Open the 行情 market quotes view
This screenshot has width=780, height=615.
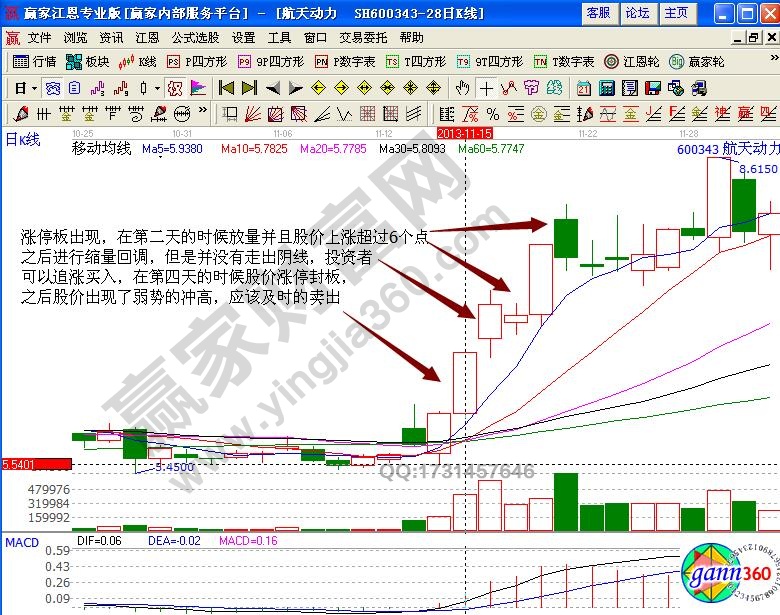click(35, 61)
